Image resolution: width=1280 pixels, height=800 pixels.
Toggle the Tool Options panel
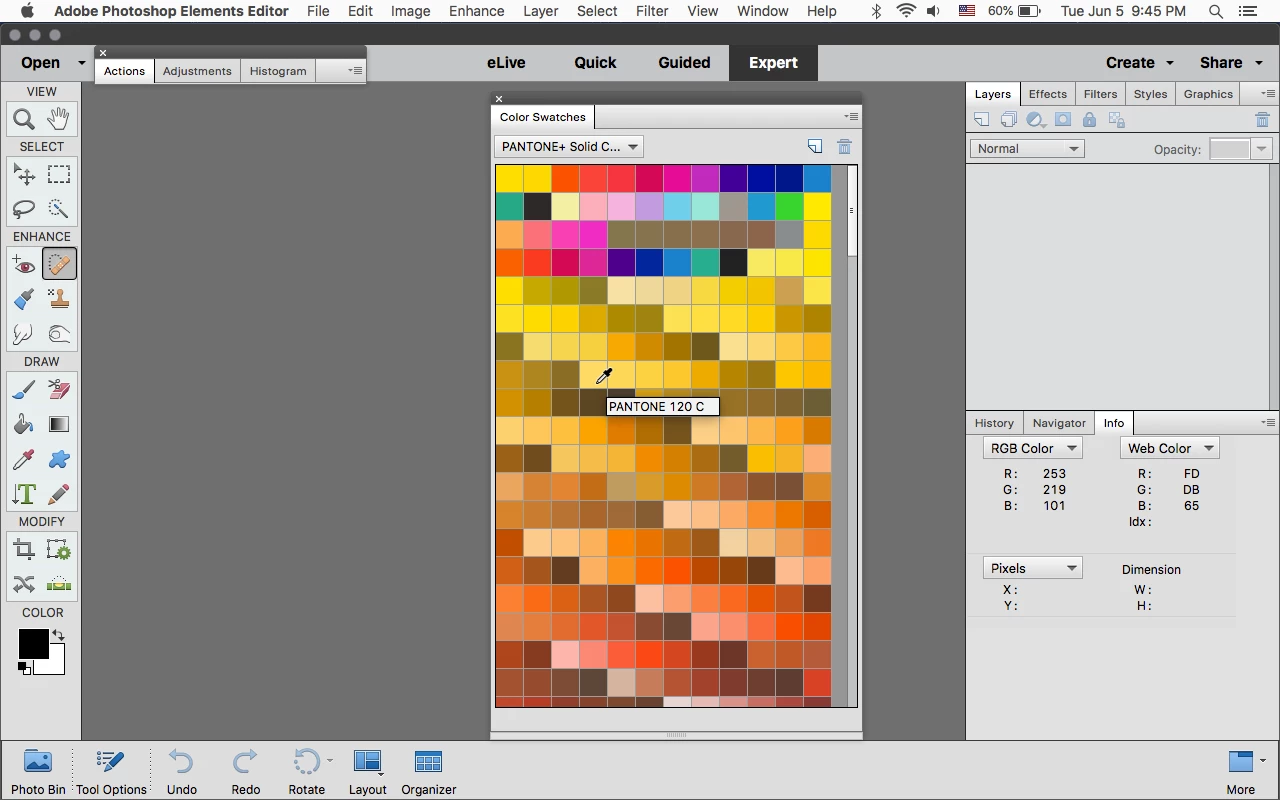(111, 772)
